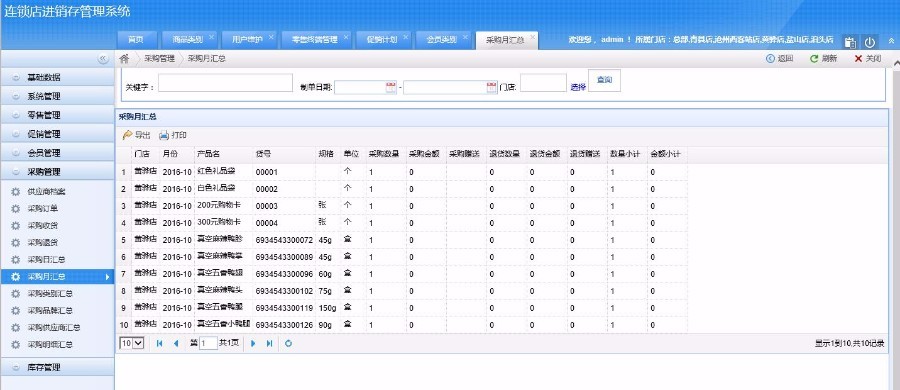Image resolution: width=900 pixels, height=390 pixels.
Task: Click the red 关闭 close button
Action: [867, 59]
